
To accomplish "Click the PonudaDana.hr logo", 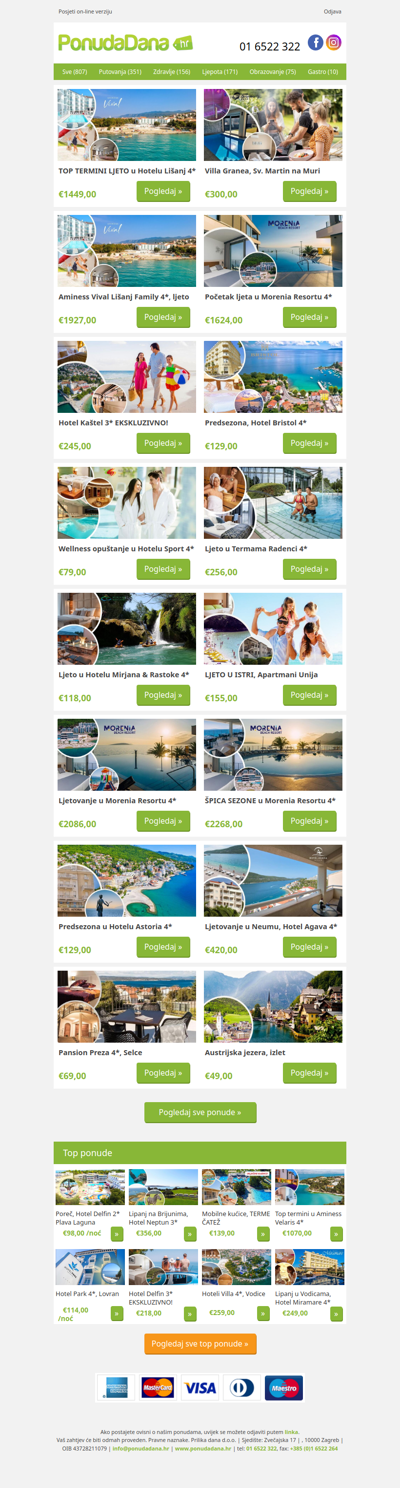I will [125, 43].
